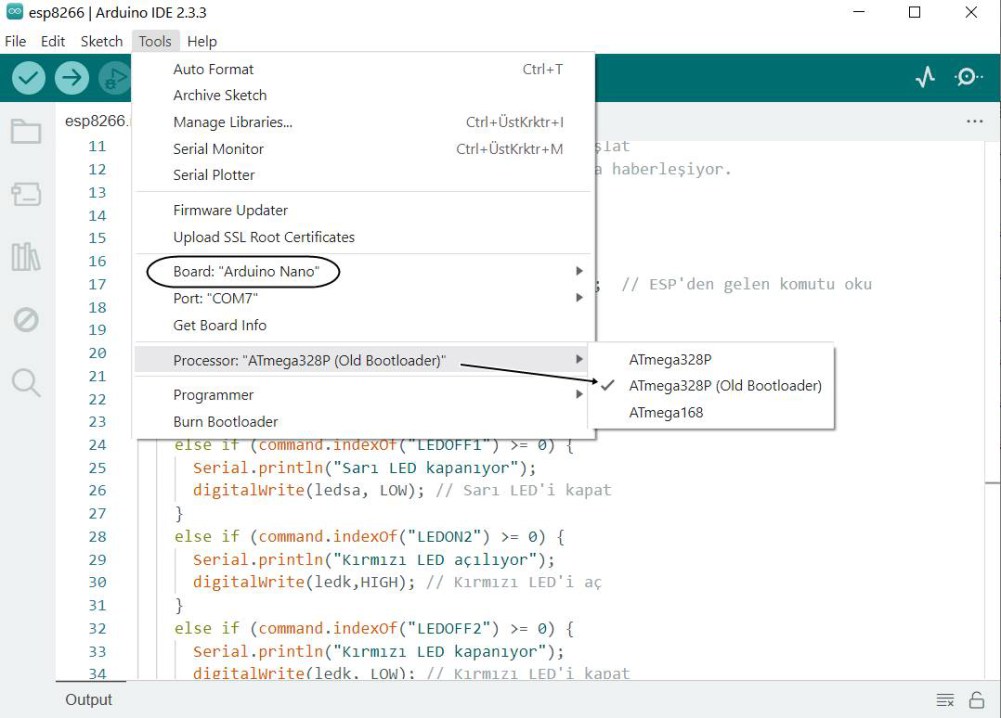Open Firmware Updater menu entry
1001x718 pixels.
(x=365, y=210)
